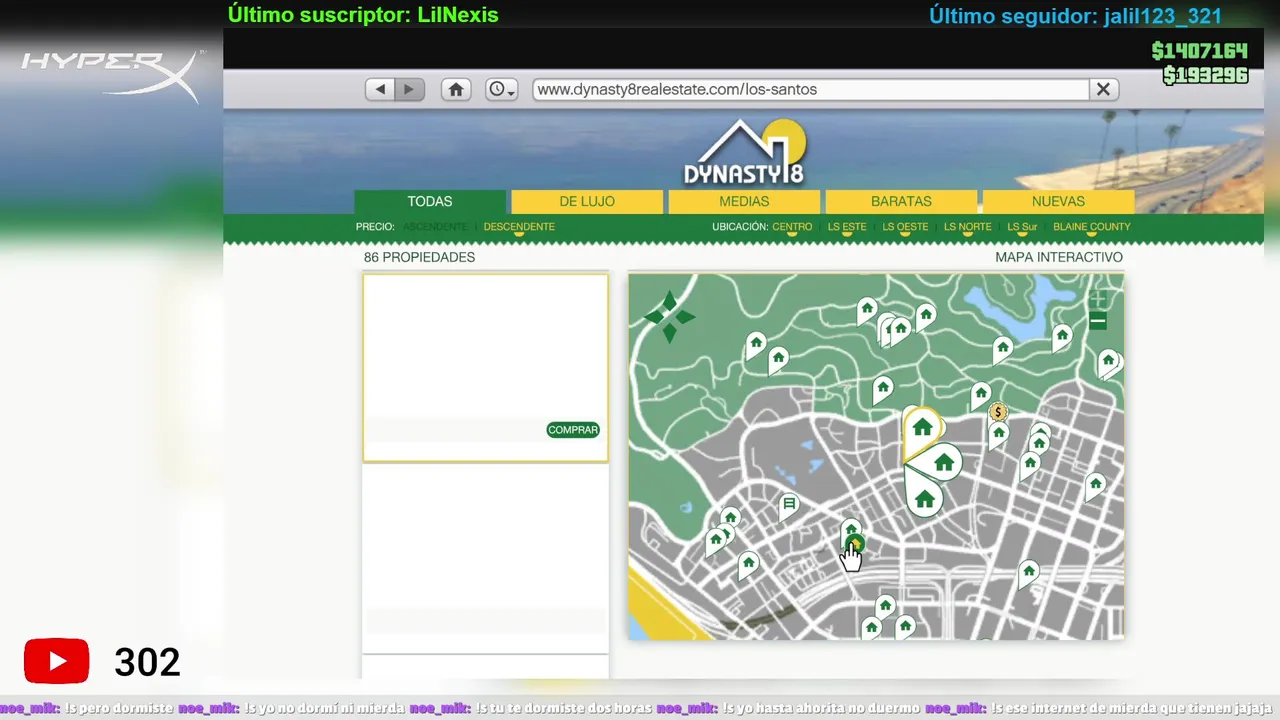
Task: Select the house marker nearest the yellow beach
Action: pos(715,540)
